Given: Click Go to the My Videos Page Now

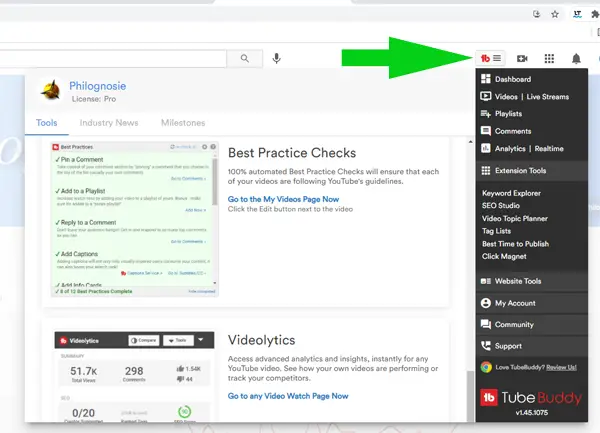Looking at the screenshot, I should [283, 199].
